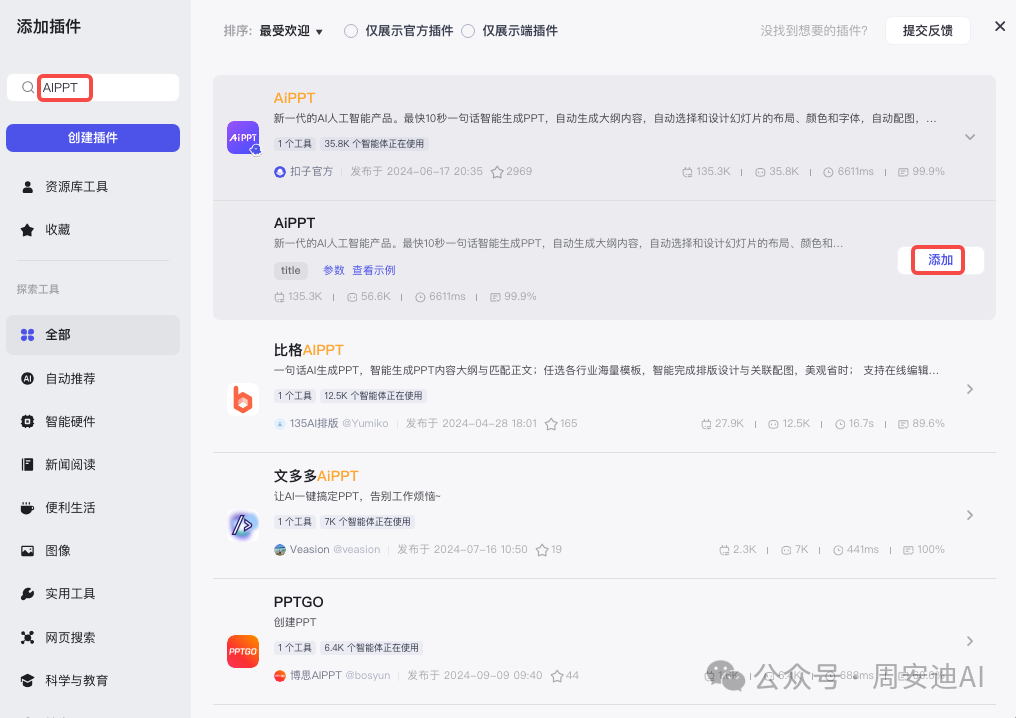1016x718 pixels.
Task: Click the 便利生活 cup icon
Action: 27,508
